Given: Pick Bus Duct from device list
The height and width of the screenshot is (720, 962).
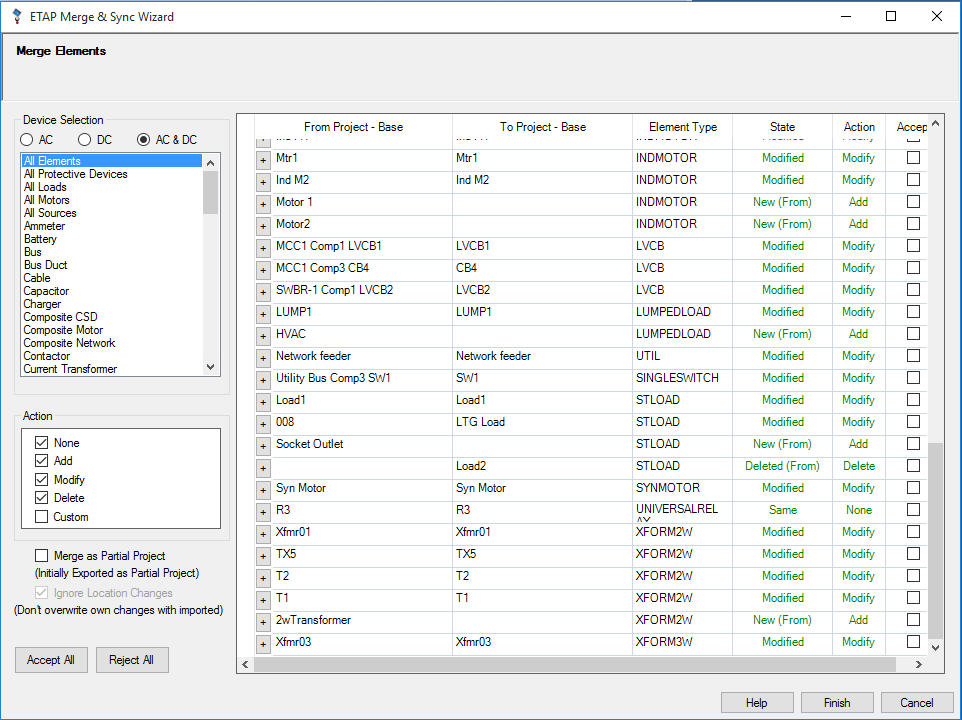Looking at the screenshot, I should [x=112, y=265].
